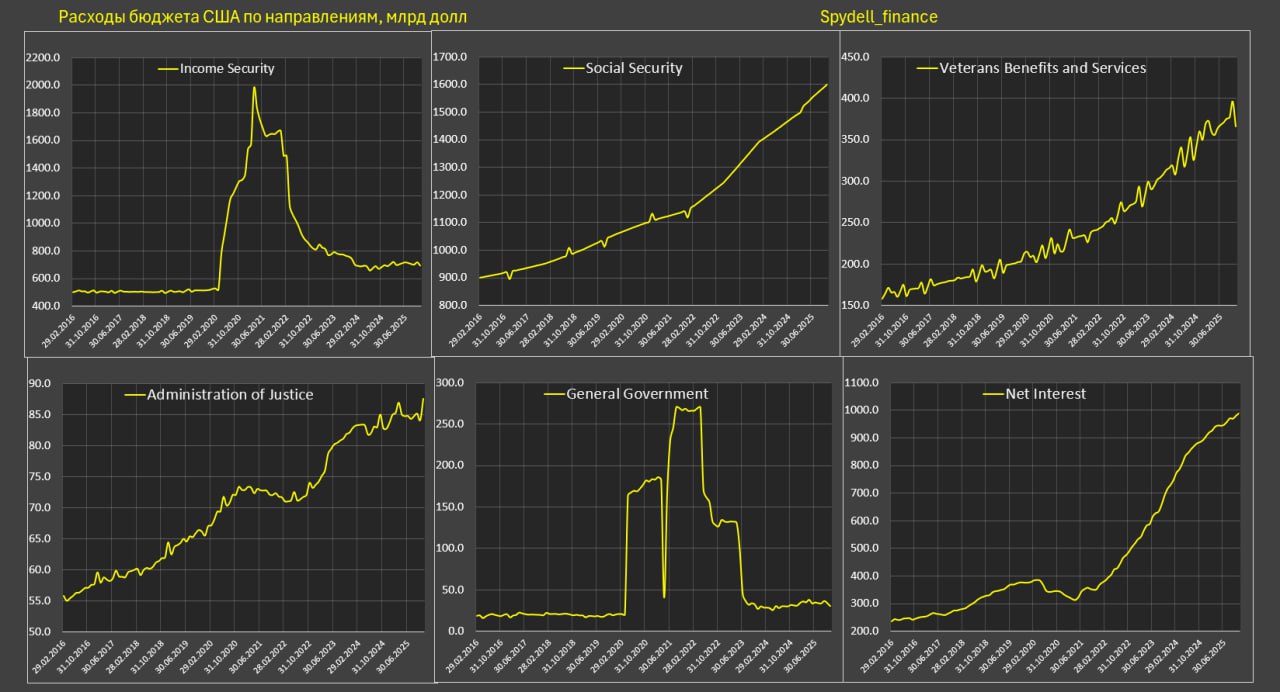The height and width of the screenshot is (692, 1280).
Task: Select the Administration of Justice legend label
Action: pyautogui.click(x=229, y=394)
